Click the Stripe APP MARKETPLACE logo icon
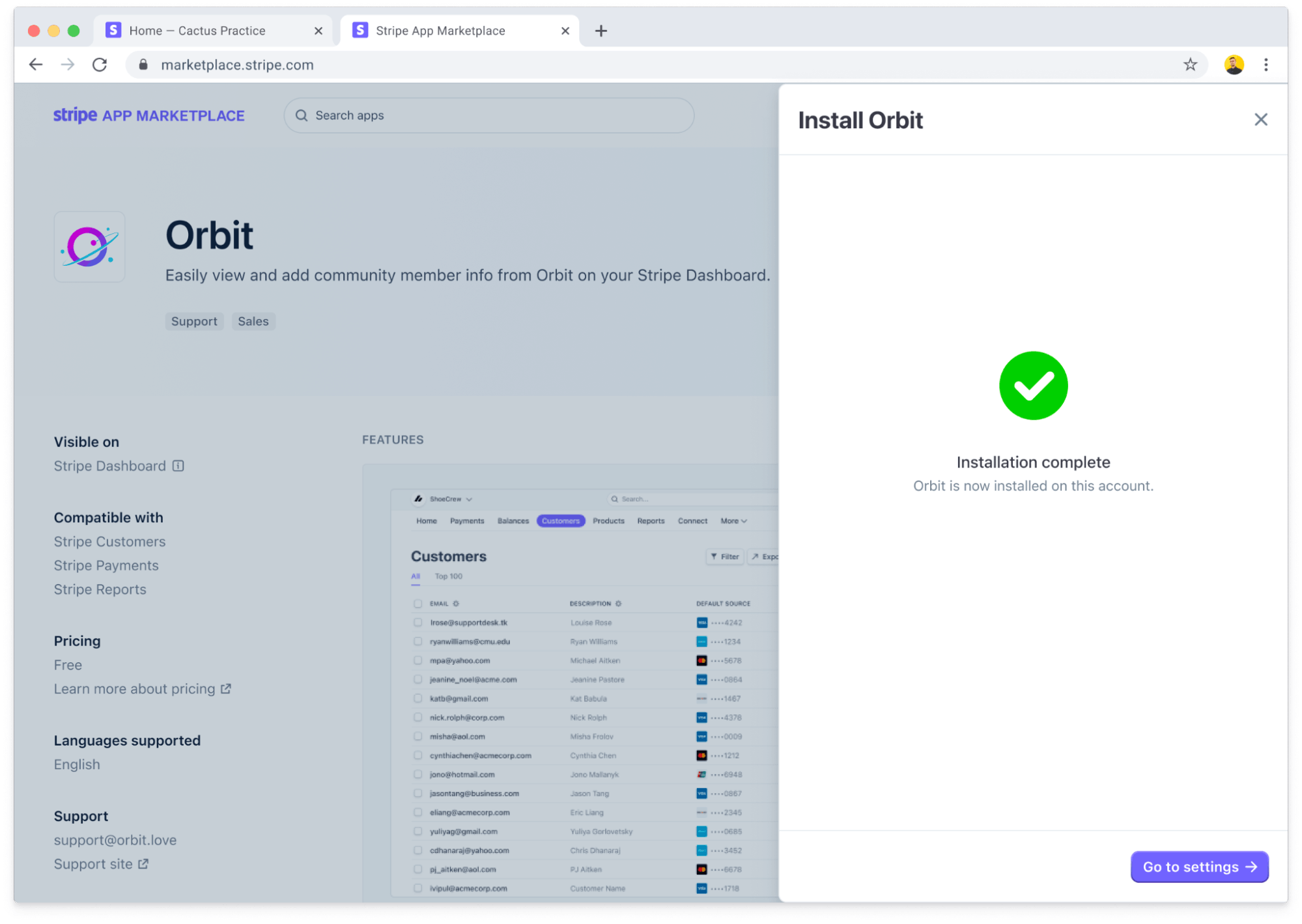The image size is (1302, 924). point(149,115)
